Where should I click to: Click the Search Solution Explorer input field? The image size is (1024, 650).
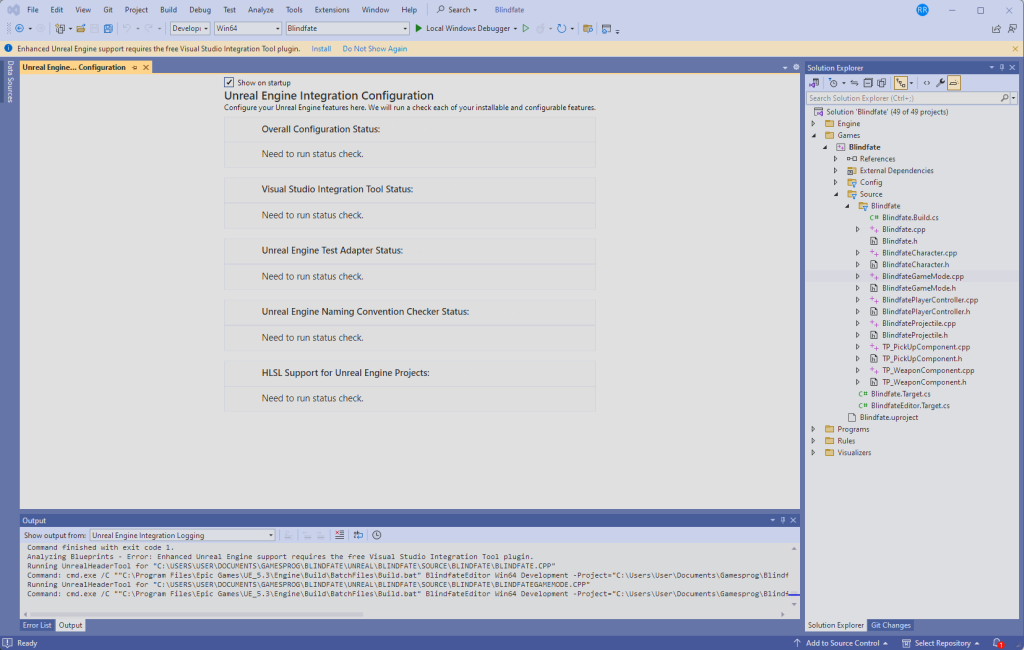902,98
